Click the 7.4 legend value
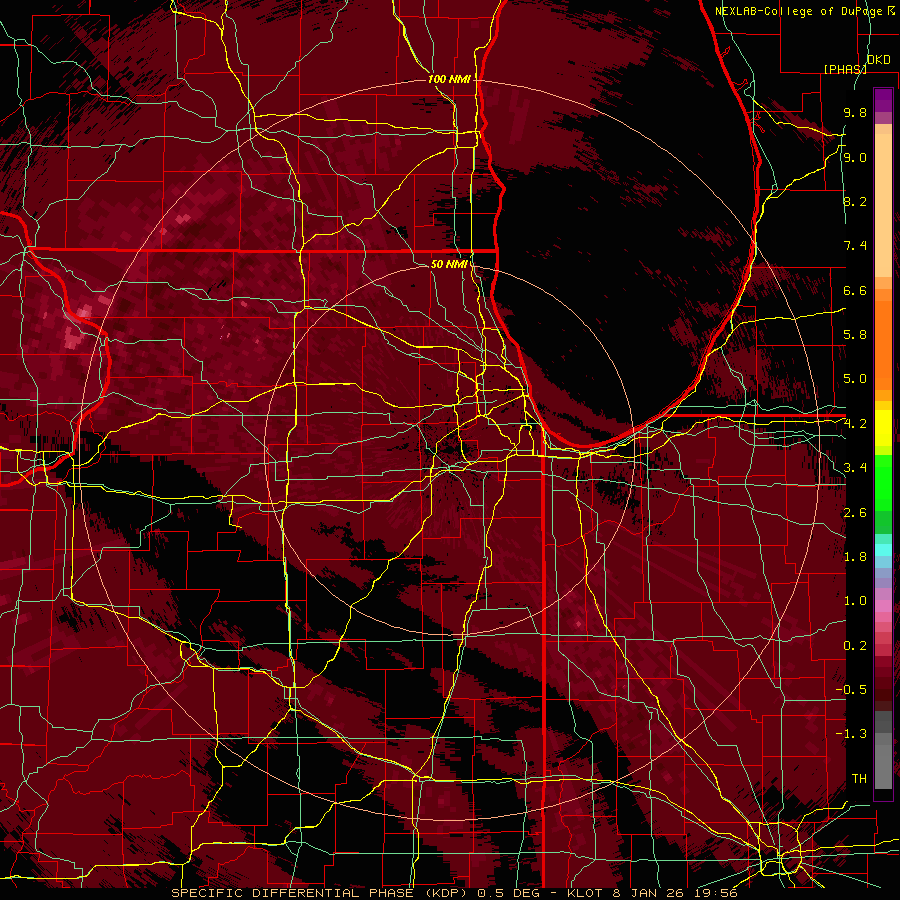The height and width of the screenshot is (900, 900). tap(855, 246)
